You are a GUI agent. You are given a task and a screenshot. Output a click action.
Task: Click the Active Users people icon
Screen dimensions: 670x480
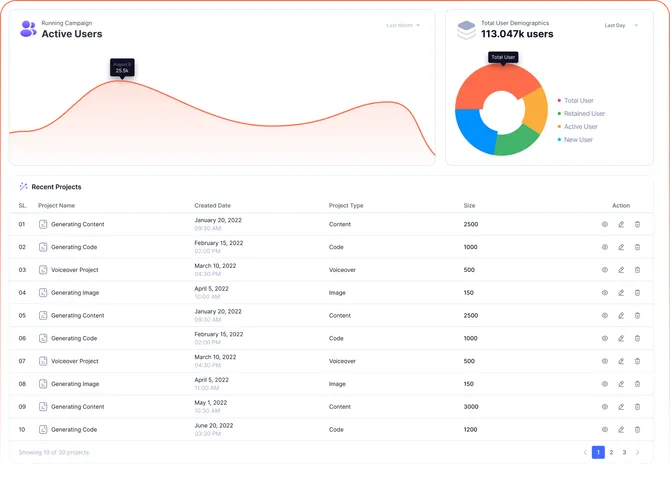tap(28, 29)
